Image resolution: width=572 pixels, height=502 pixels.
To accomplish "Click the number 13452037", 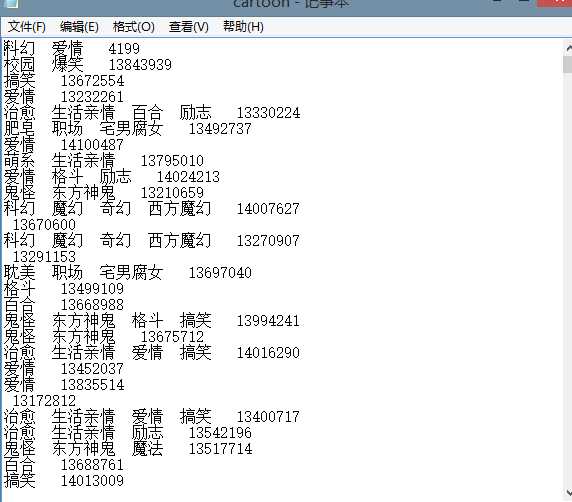I will 92,369.
